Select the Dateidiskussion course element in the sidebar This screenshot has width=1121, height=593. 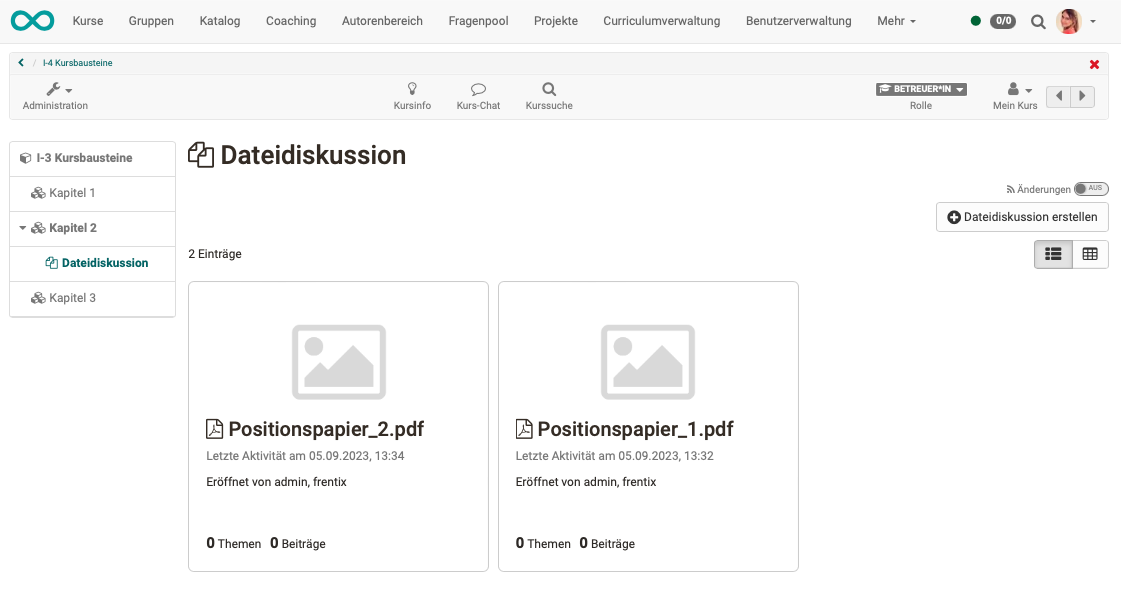point(105,262)
